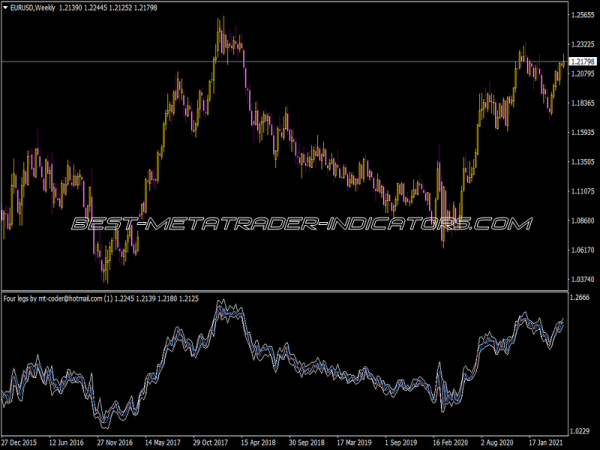Click the EURUSD,Weekly chart title
600x450 pixels.
[34, 9]
